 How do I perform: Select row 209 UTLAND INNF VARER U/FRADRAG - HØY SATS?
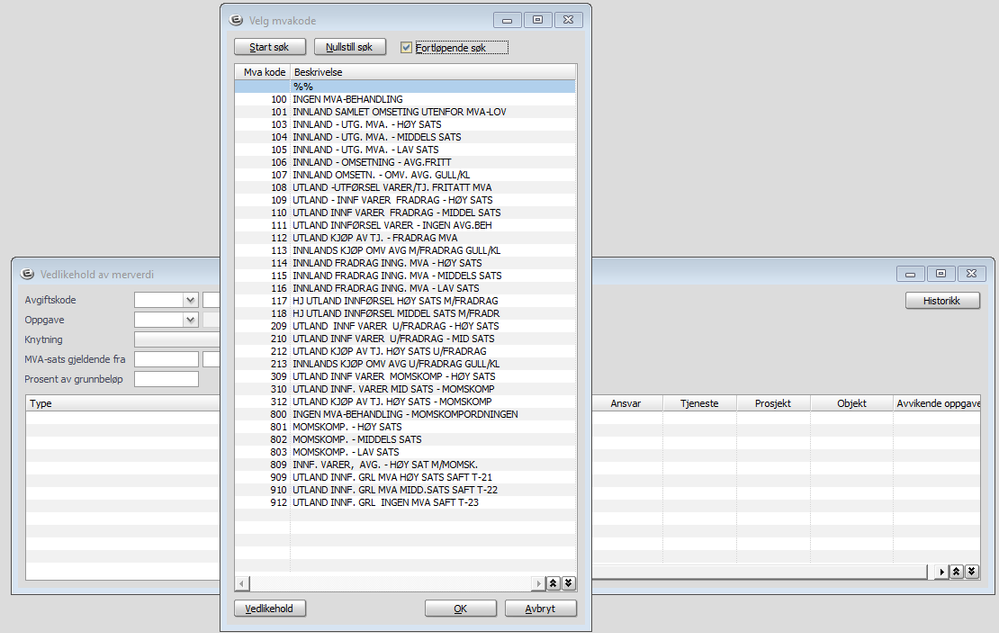point(405,326)
